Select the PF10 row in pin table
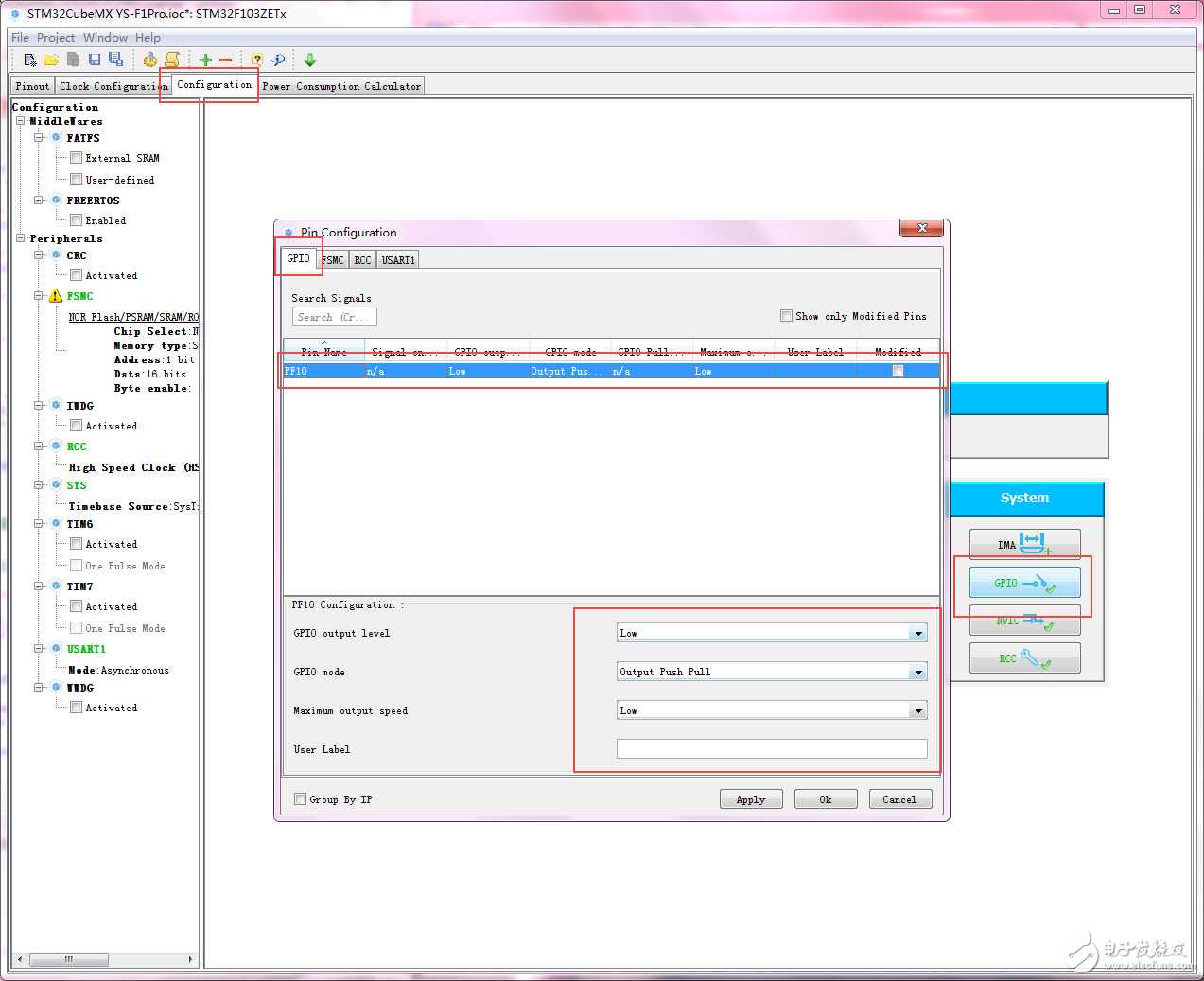 [x=611, y=371]
